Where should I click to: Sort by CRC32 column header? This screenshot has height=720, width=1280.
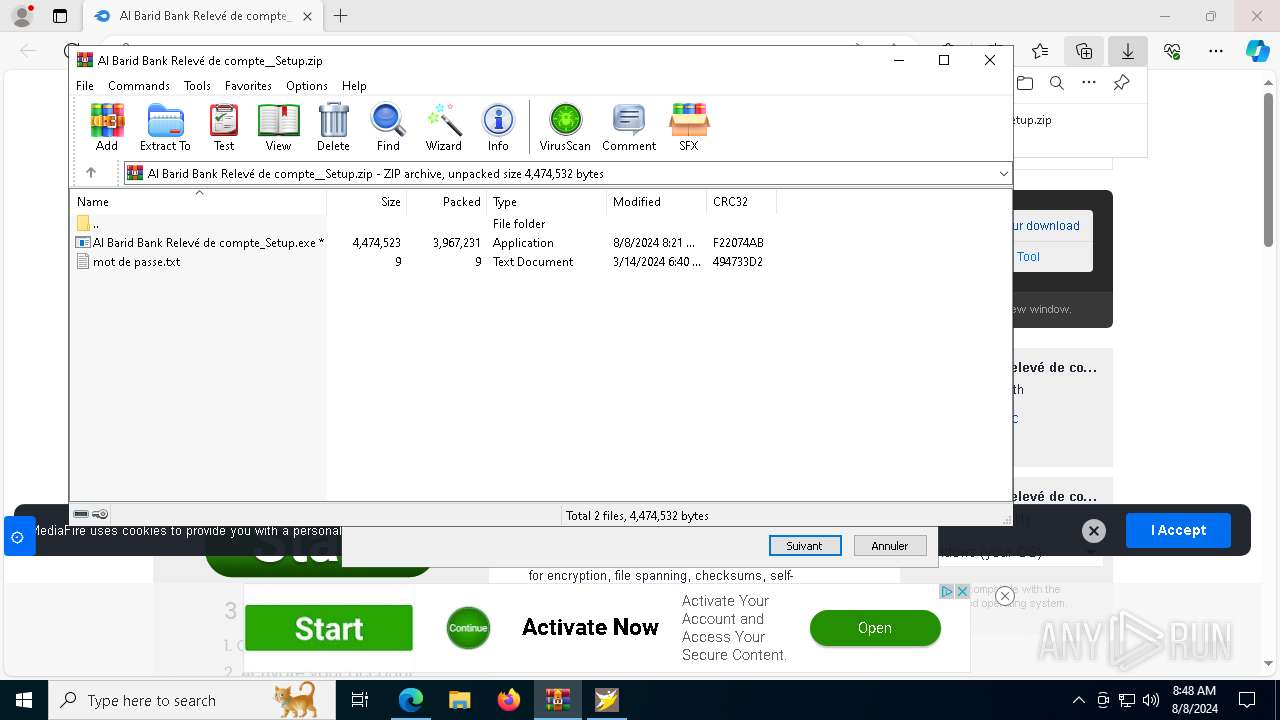742,202
